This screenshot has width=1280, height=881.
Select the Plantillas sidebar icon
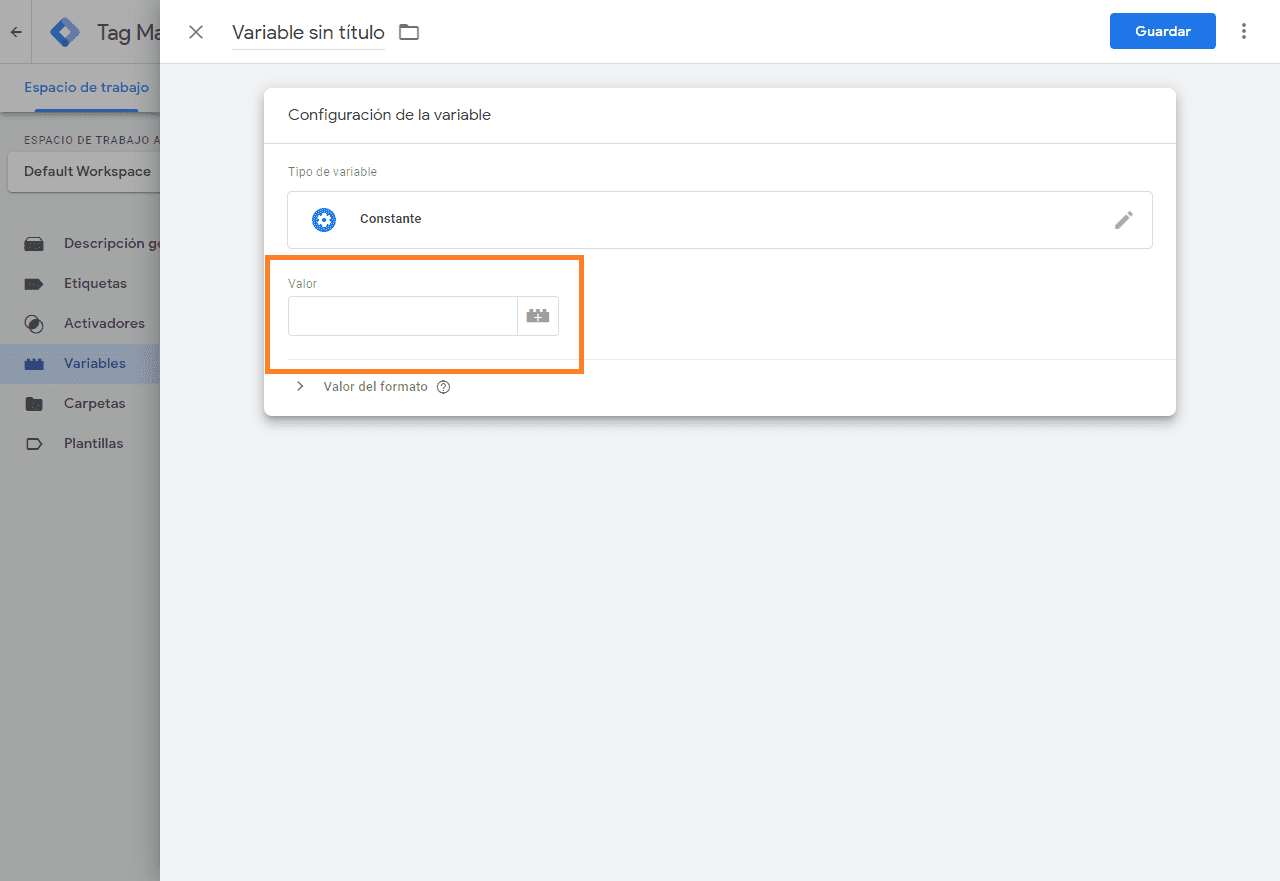click(x=33, y=443)
